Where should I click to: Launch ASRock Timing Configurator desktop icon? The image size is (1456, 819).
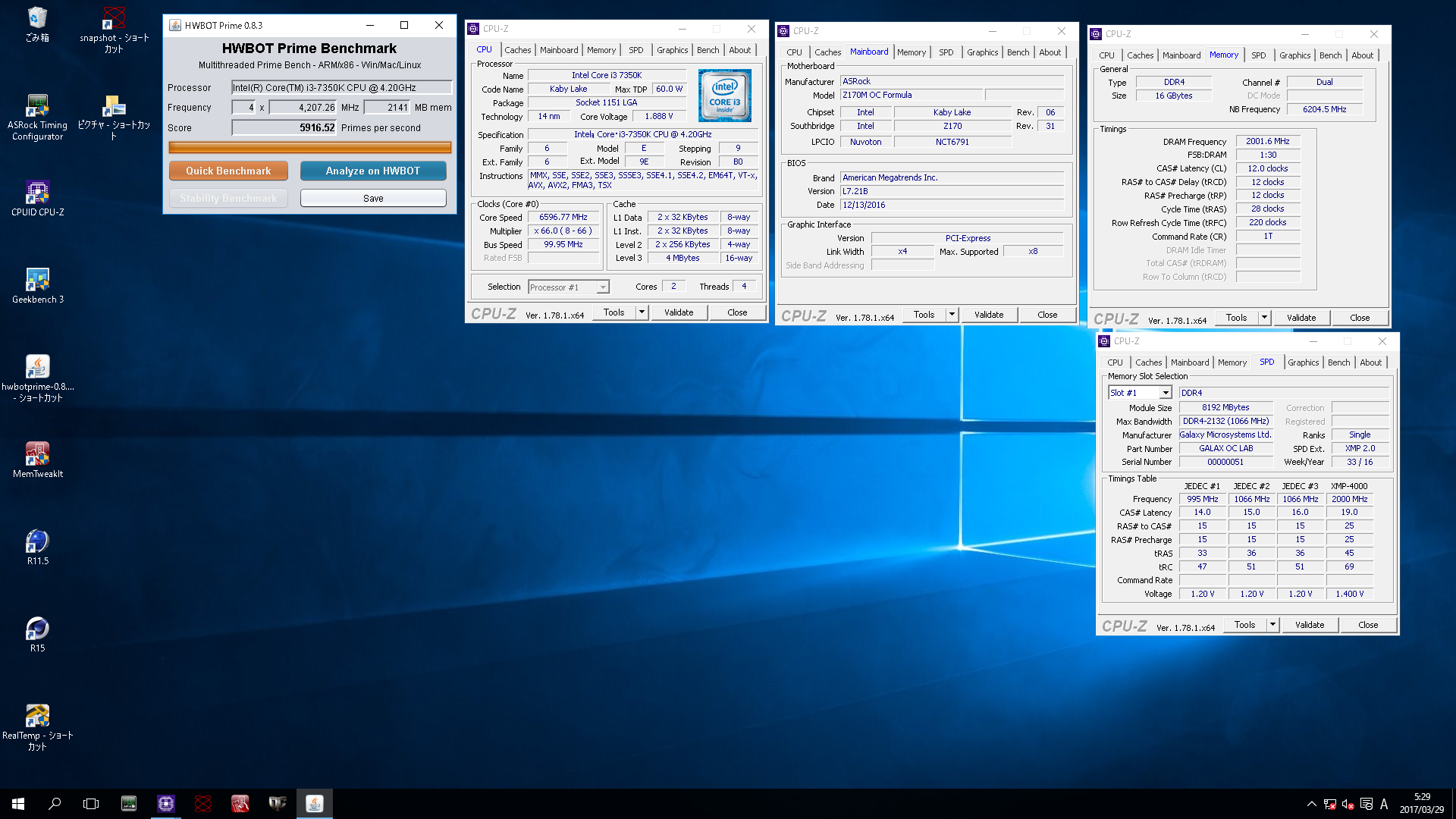[37, 117]
